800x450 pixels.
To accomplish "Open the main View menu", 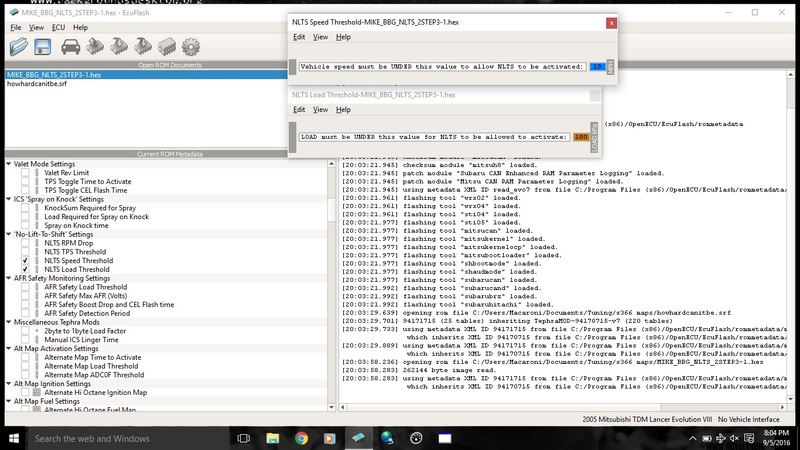I will (36, 28).
